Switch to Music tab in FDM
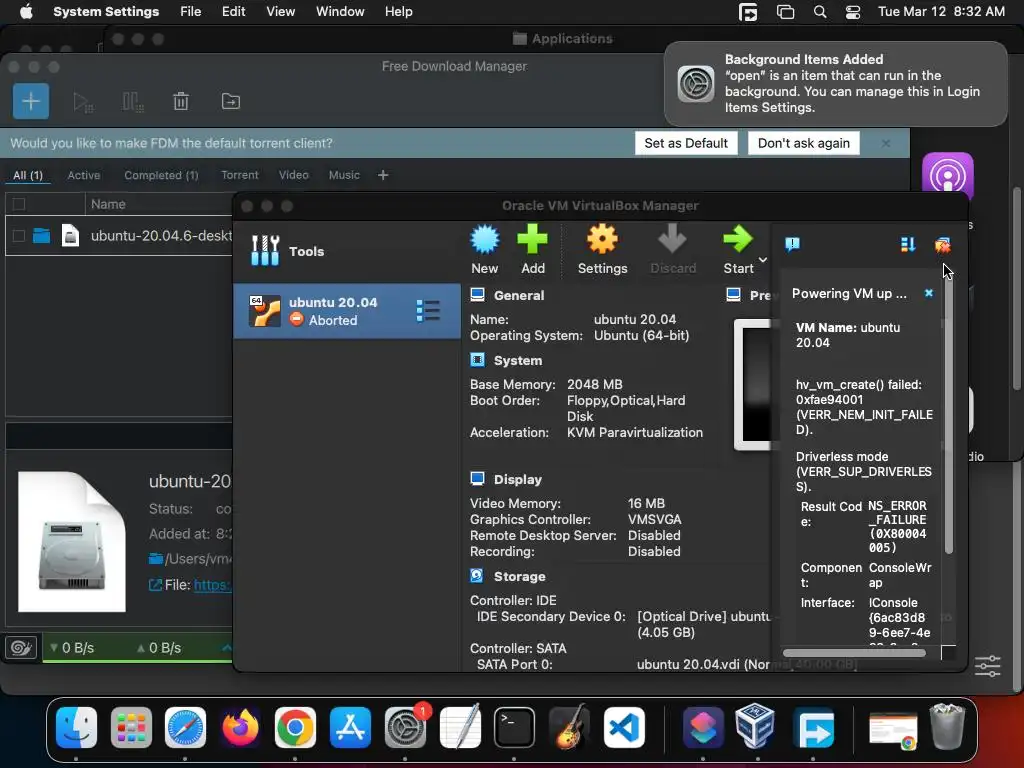 [344, 175]
